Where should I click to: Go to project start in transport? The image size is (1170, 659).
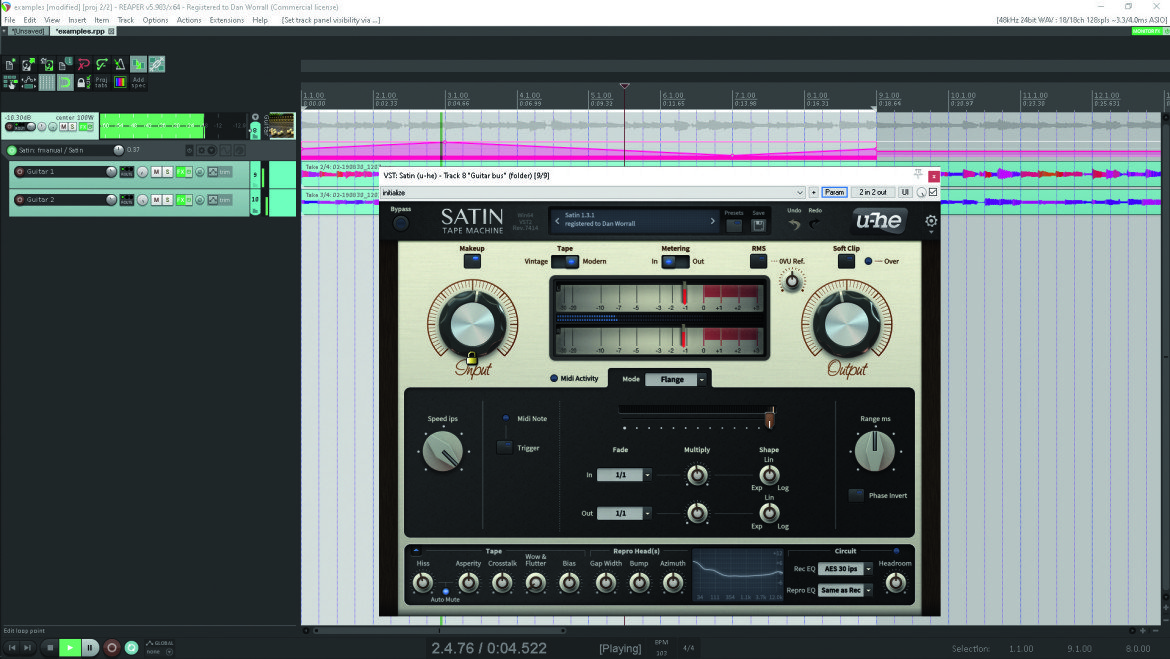pos(12,648)
